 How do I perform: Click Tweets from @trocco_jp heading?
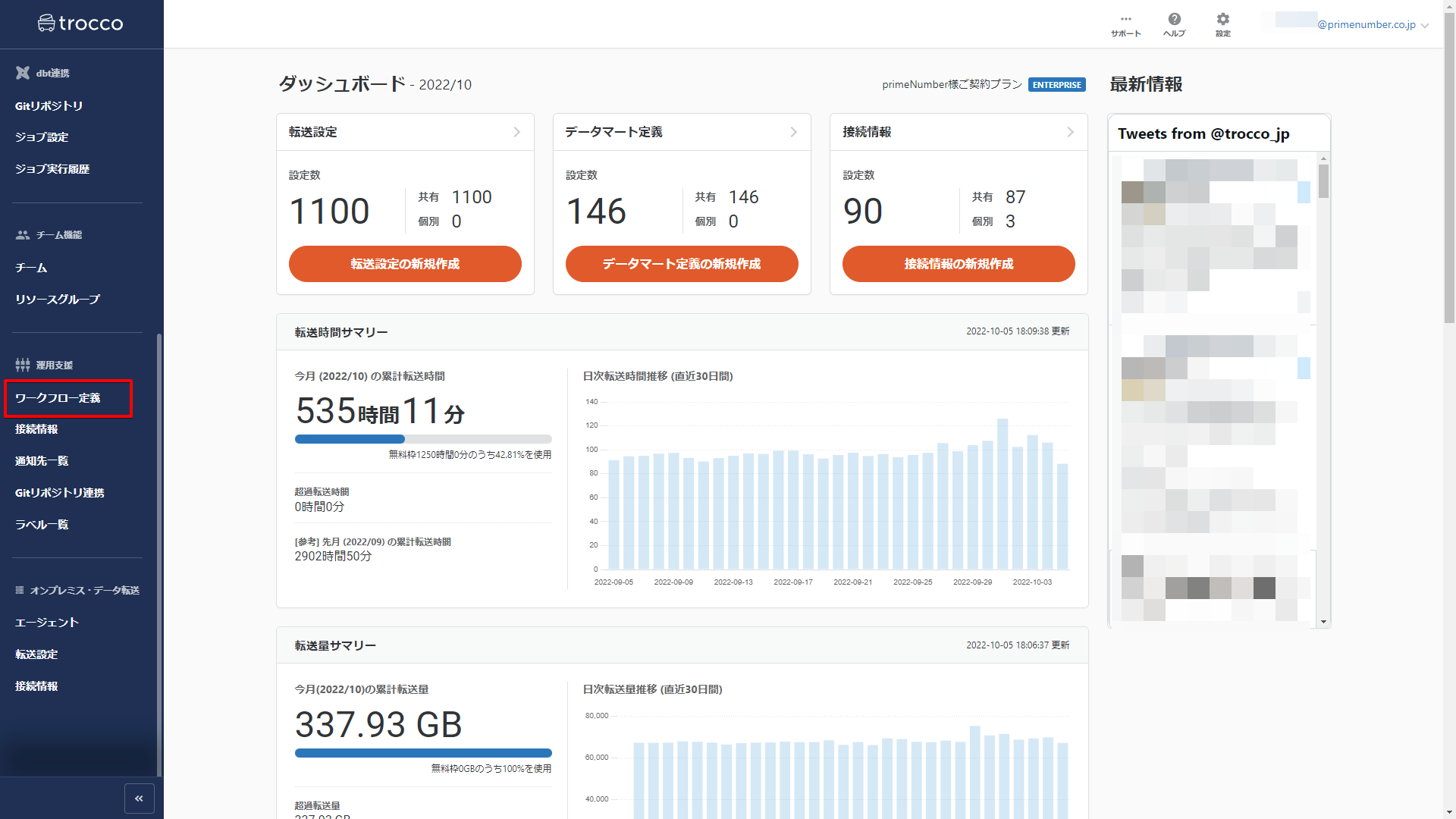(1203, 134)
